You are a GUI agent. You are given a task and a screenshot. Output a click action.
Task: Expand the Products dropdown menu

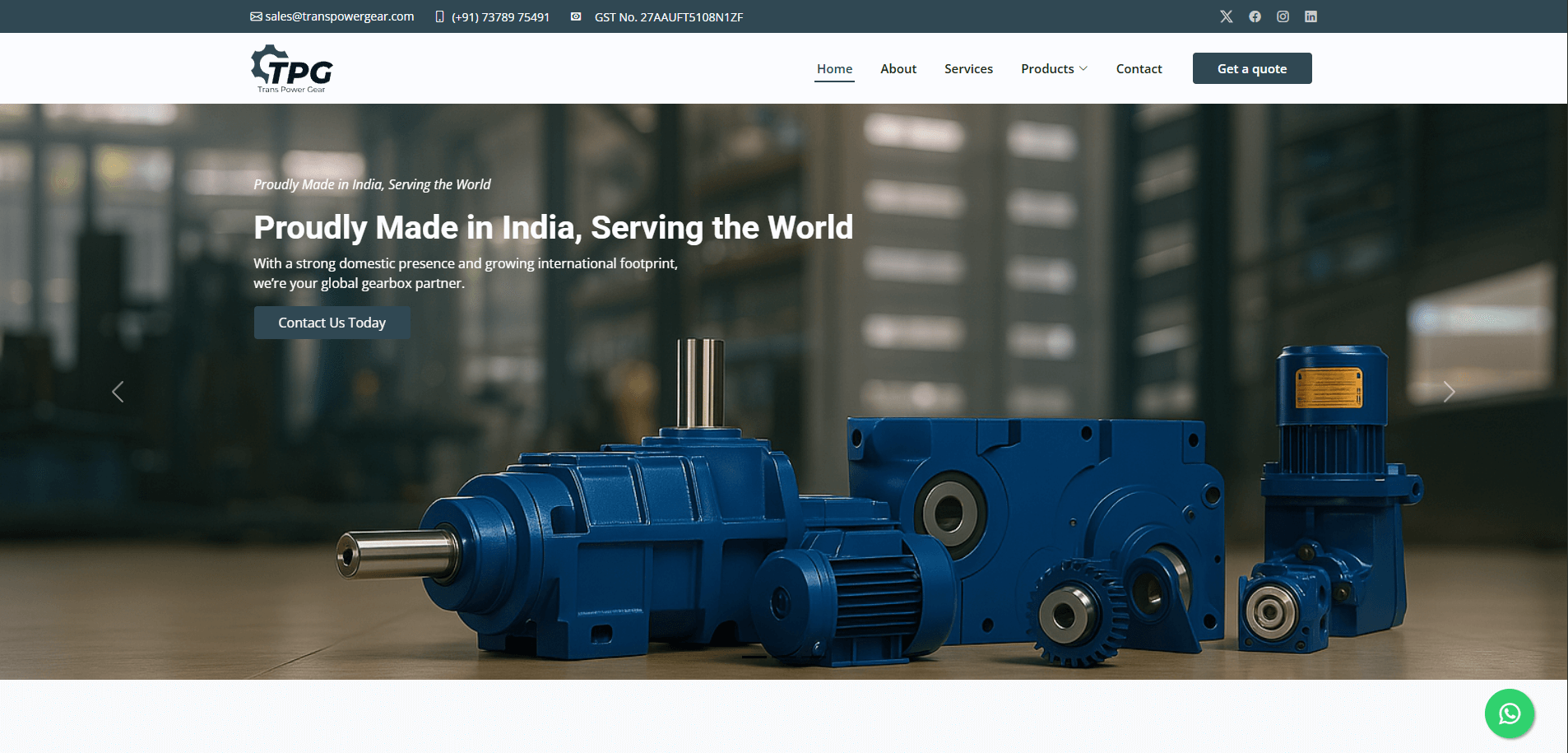1054,69
